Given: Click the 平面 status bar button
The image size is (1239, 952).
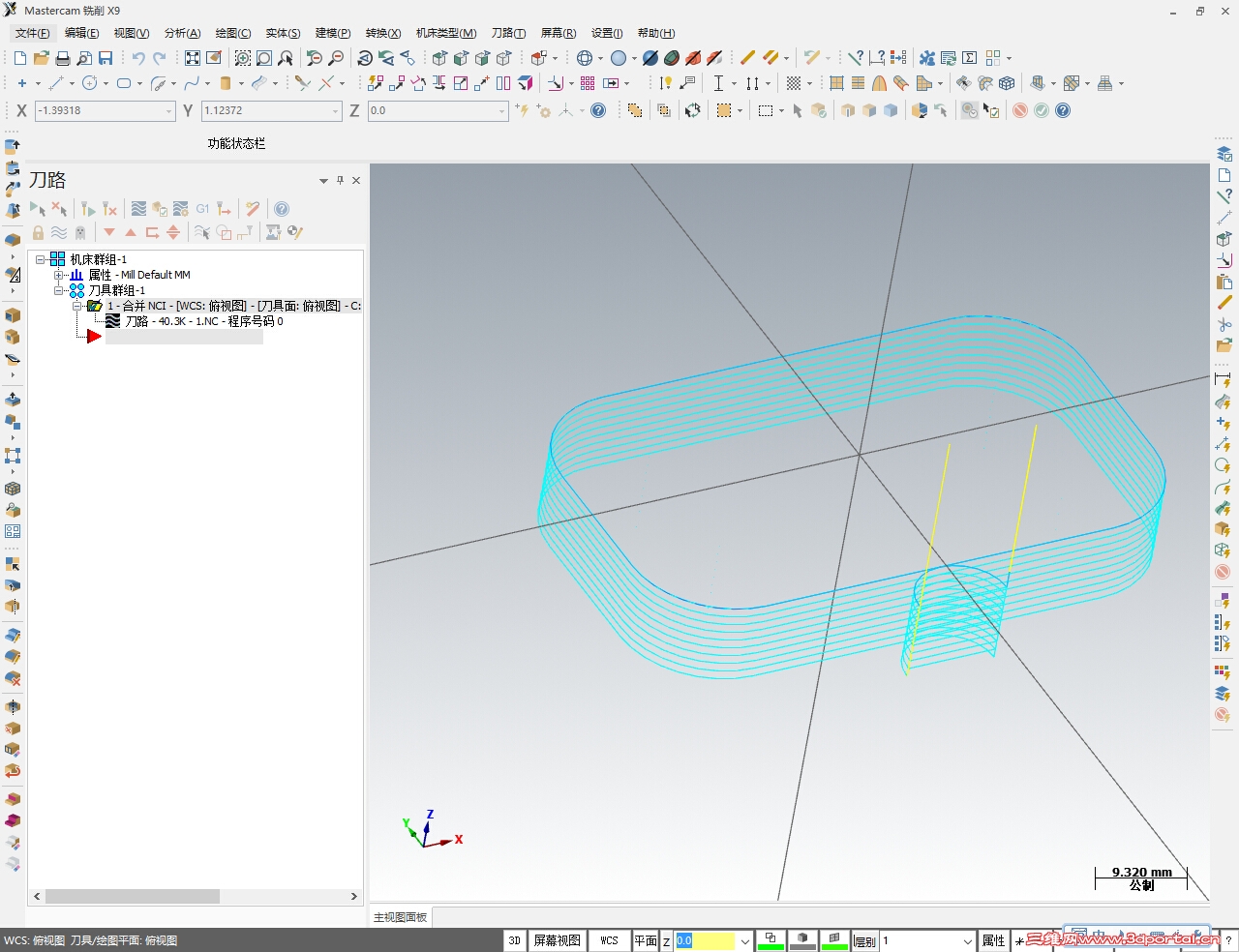Looking at the screenshot, I should [646, 940].
